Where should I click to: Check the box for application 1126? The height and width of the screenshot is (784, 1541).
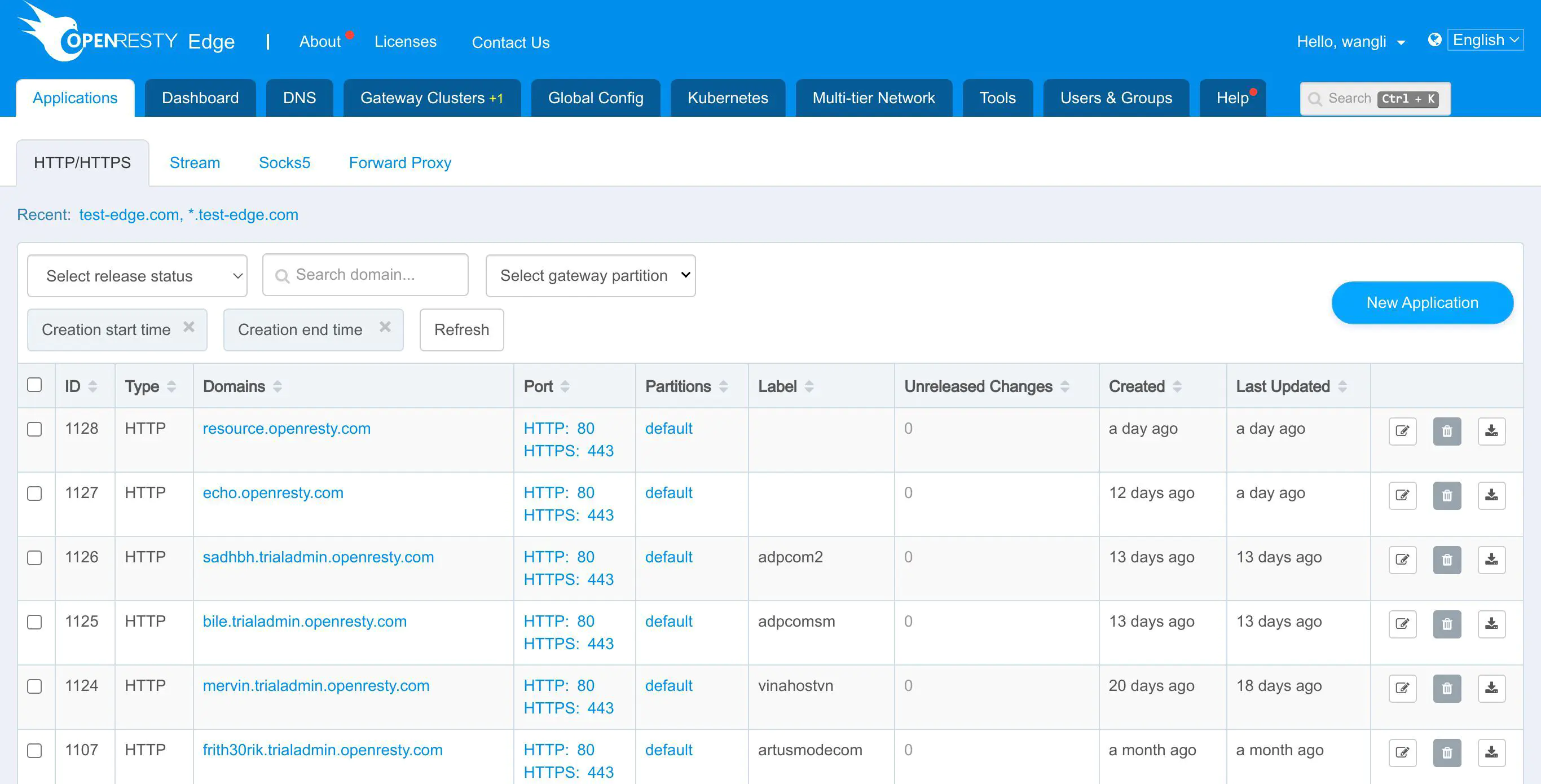(x=35, y=558)
